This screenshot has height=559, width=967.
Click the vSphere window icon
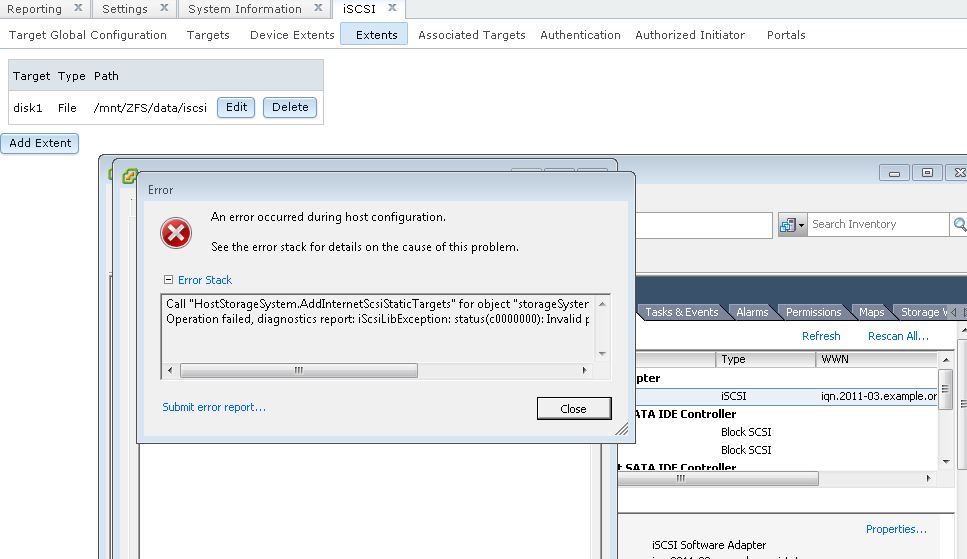(130, 176)
